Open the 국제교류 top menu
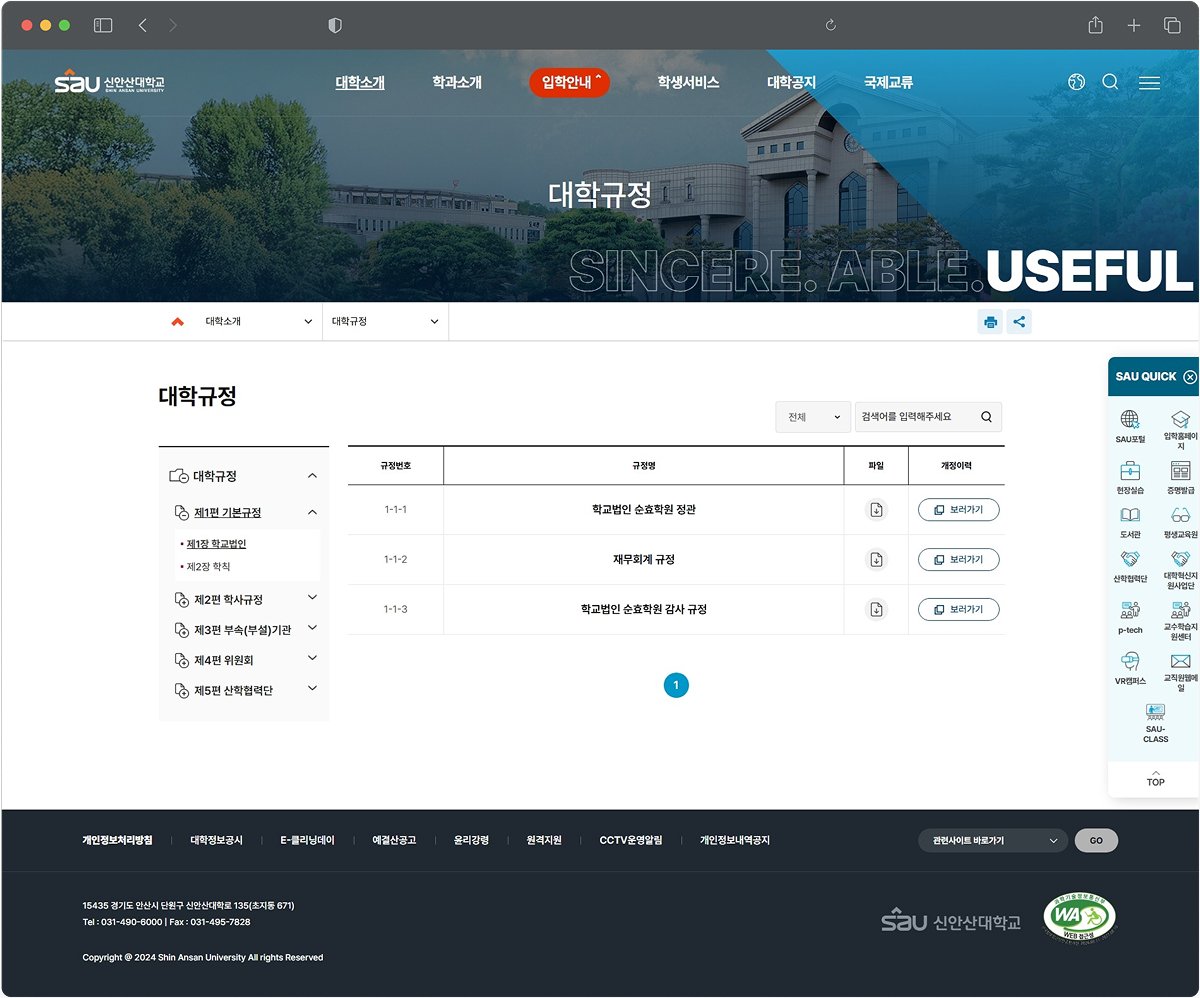 888,83
